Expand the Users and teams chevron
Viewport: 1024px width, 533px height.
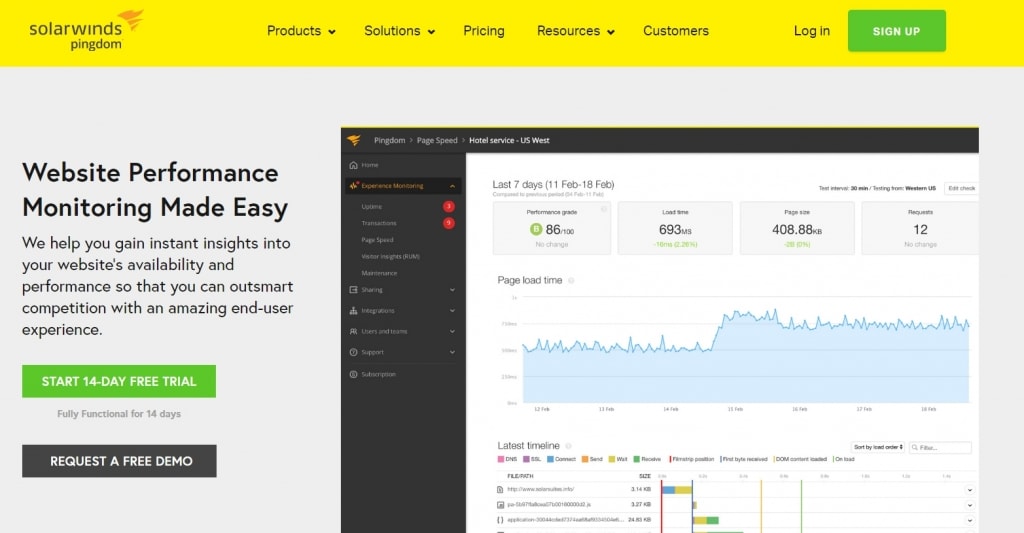[452, 332]
